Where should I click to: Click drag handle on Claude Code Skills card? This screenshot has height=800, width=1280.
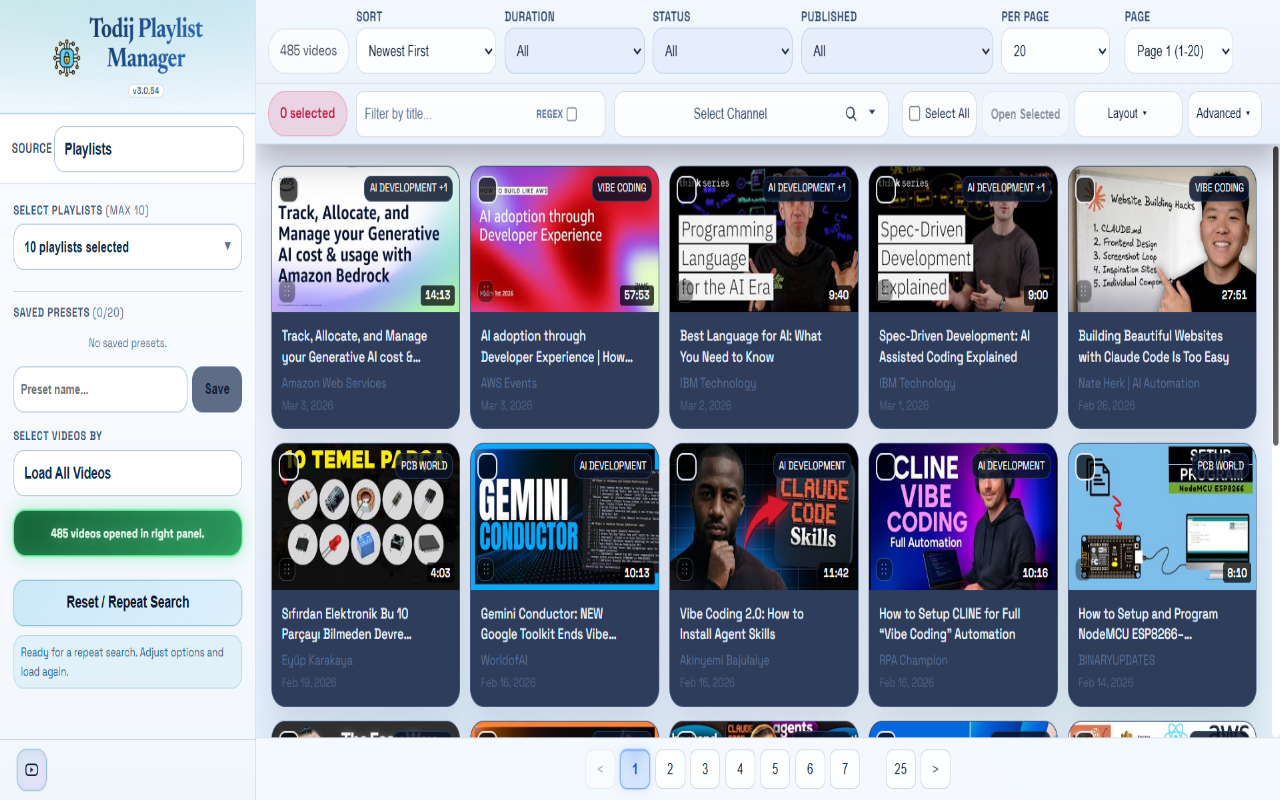click(x=686, y=569)
